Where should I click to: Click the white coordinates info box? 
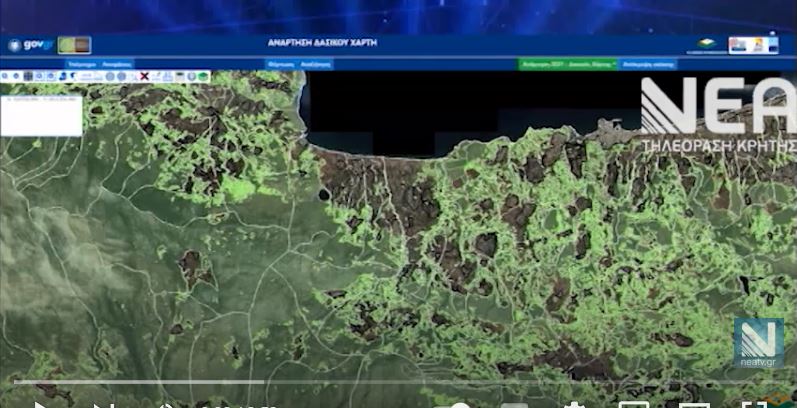pyautogui.click(x=41, y=116)
